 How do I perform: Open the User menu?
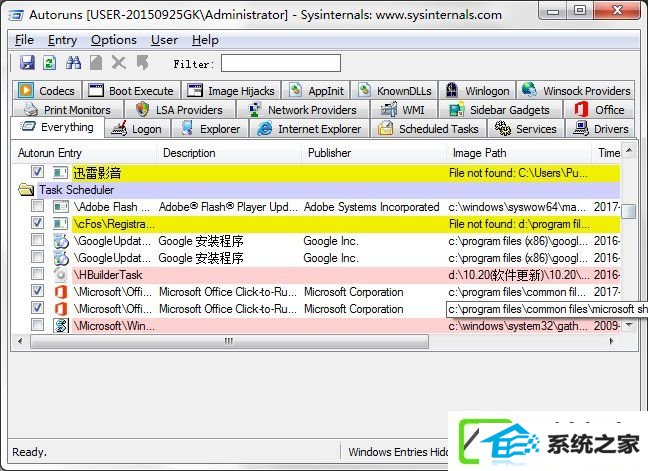click(164, 40)
